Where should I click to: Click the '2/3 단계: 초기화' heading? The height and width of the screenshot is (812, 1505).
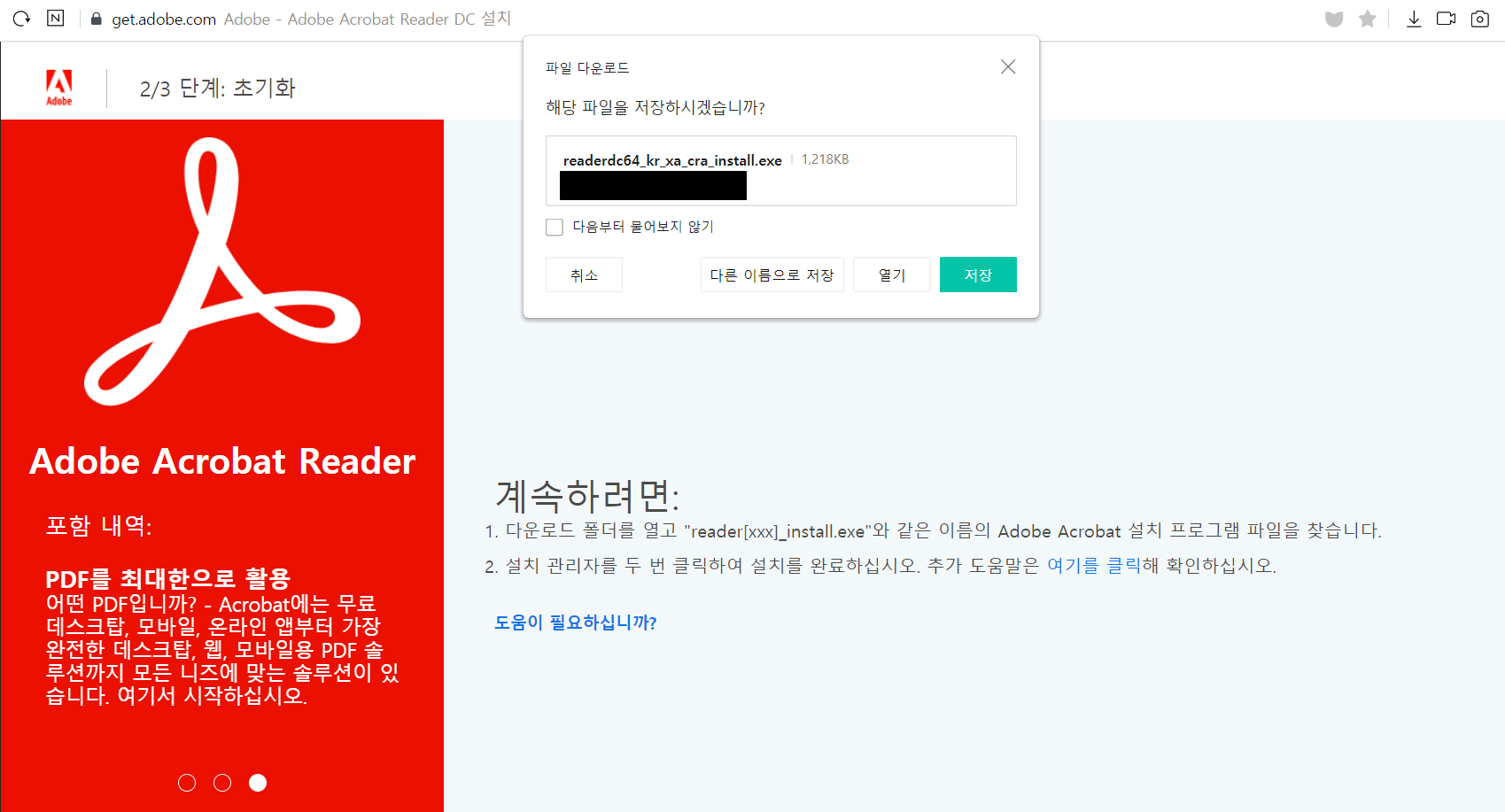tap(218, 88)
